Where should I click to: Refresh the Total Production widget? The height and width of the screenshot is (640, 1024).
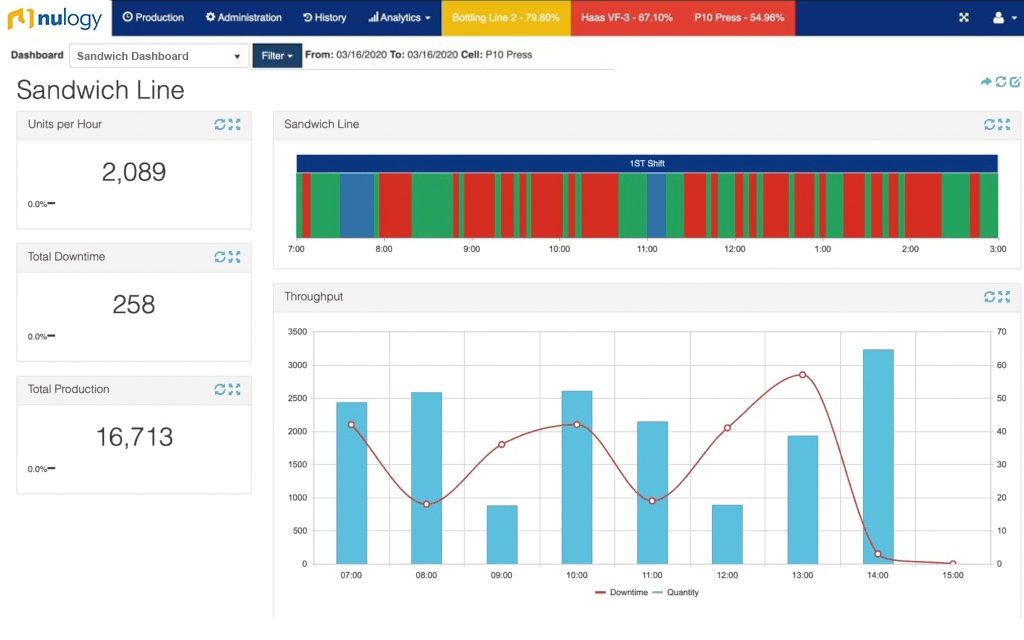220,390
